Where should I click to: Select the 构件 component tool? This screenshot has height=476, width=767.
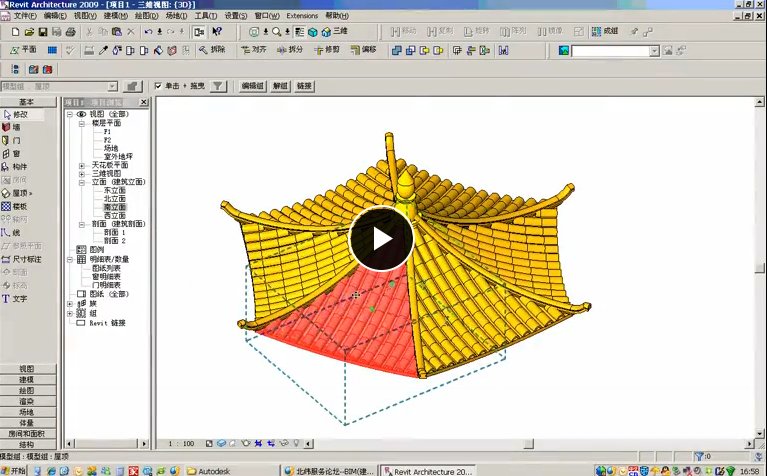pos(15,167)
